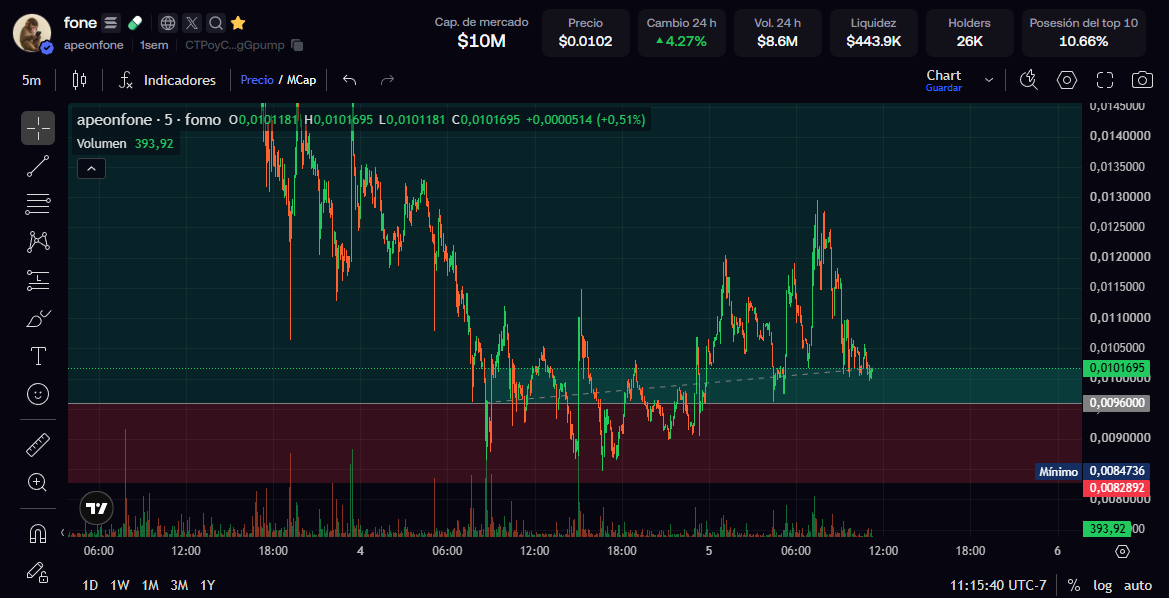Open time axis settings icon
1169x598 pixels.
click(x=1122, y=551)
